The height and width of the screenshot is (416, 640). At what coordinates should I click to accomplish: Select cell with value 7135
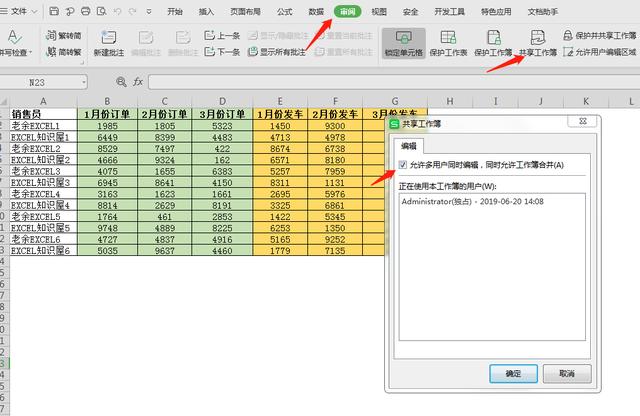tap(335, 250)
